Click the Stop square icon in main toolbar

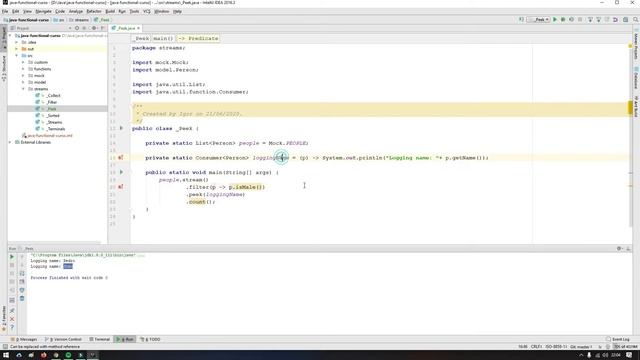(x=580, y=20)
